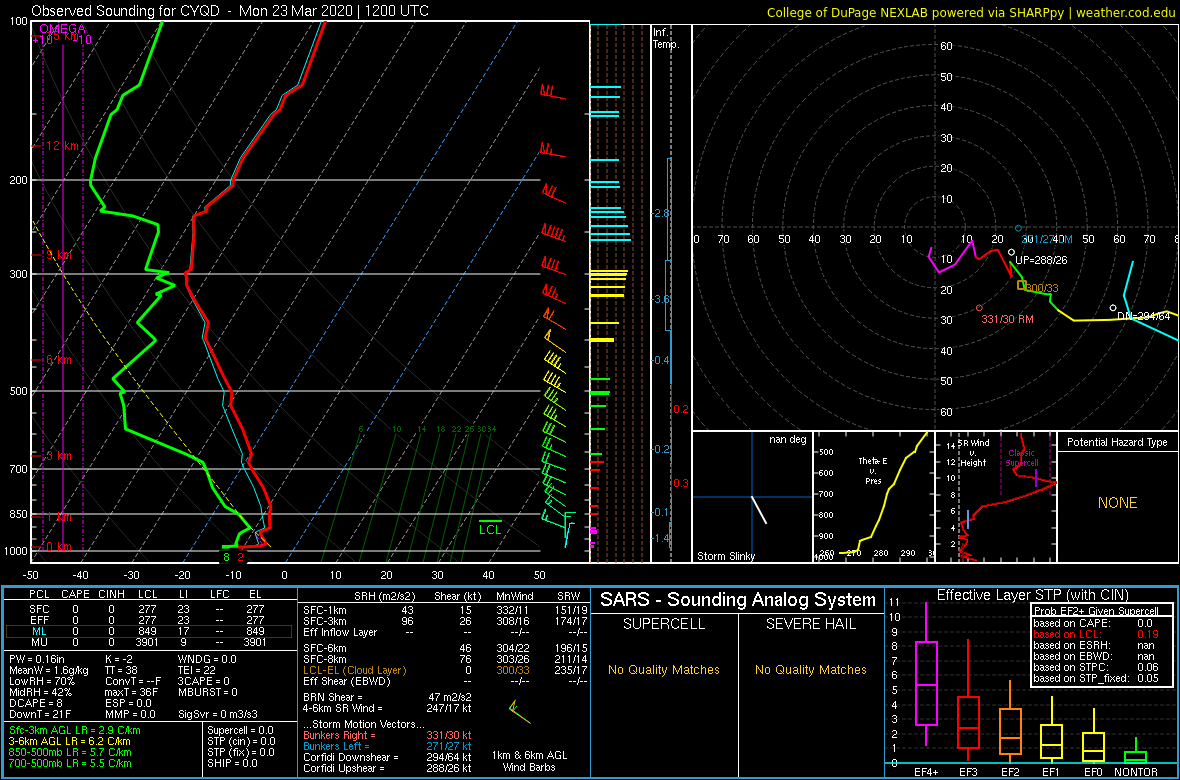The image size is (1180, 780).
Task: Click '3-6km AGL LR = 6.2 C/km'
Action: tap(70, 741)
